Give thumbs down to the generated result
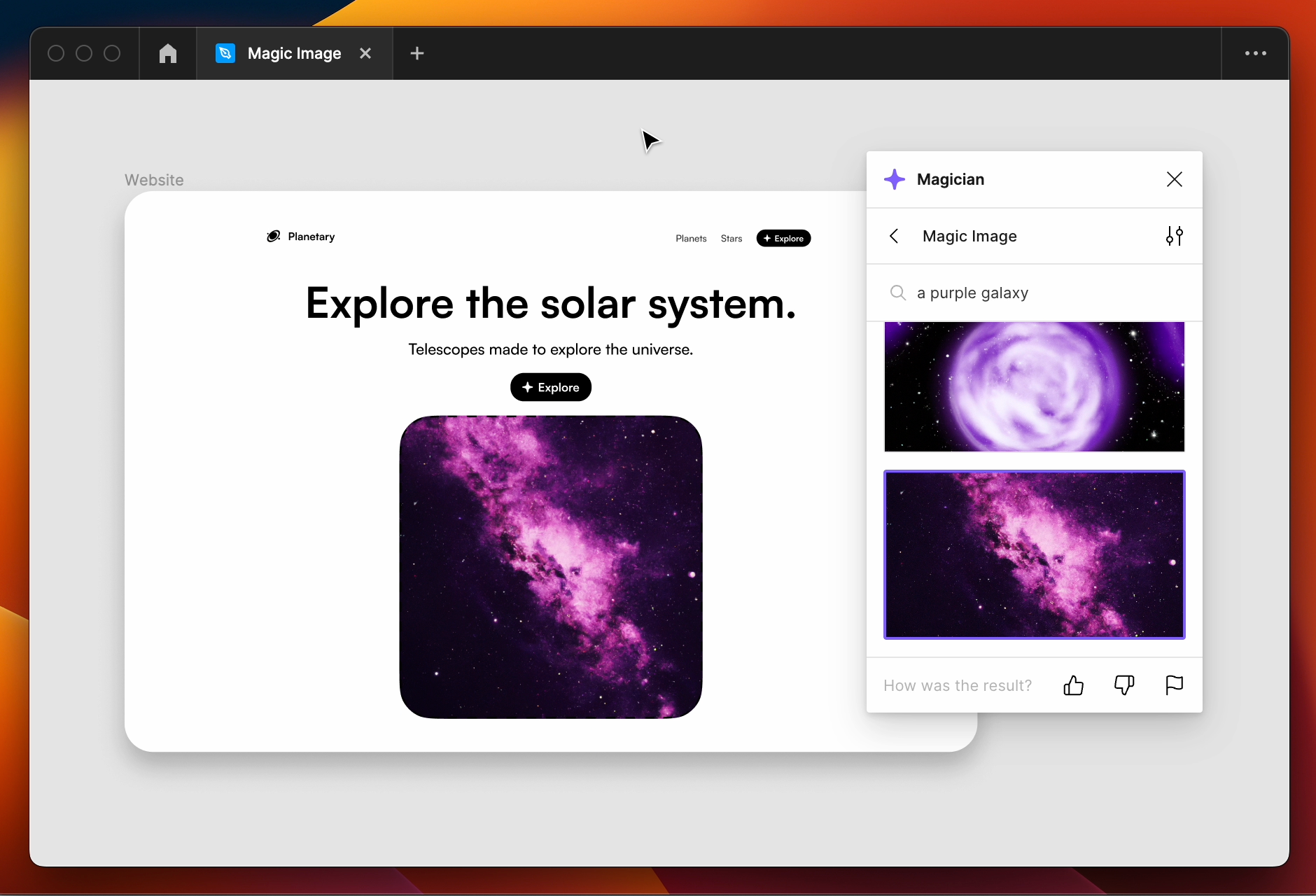 pos(1123,685)
